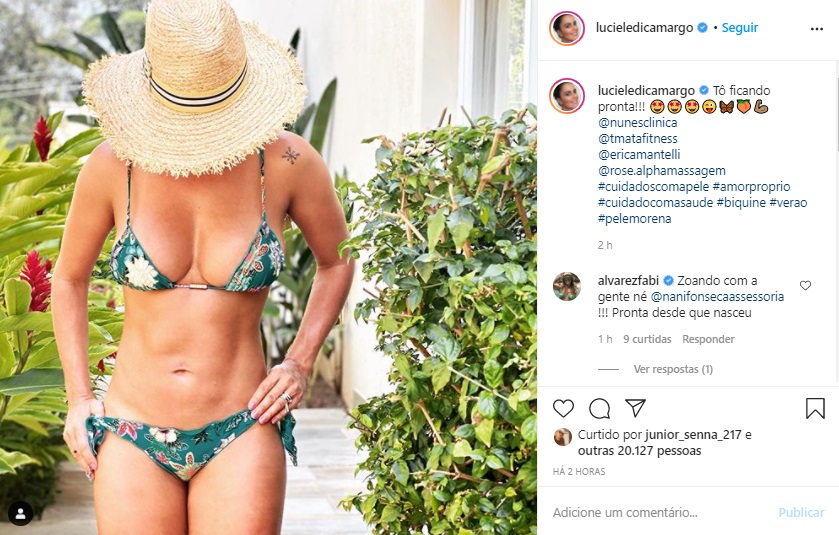The width and height of the screenshot is (839, 535).
Task: Open @nunesclinica mention link
Action: point(637,123)
